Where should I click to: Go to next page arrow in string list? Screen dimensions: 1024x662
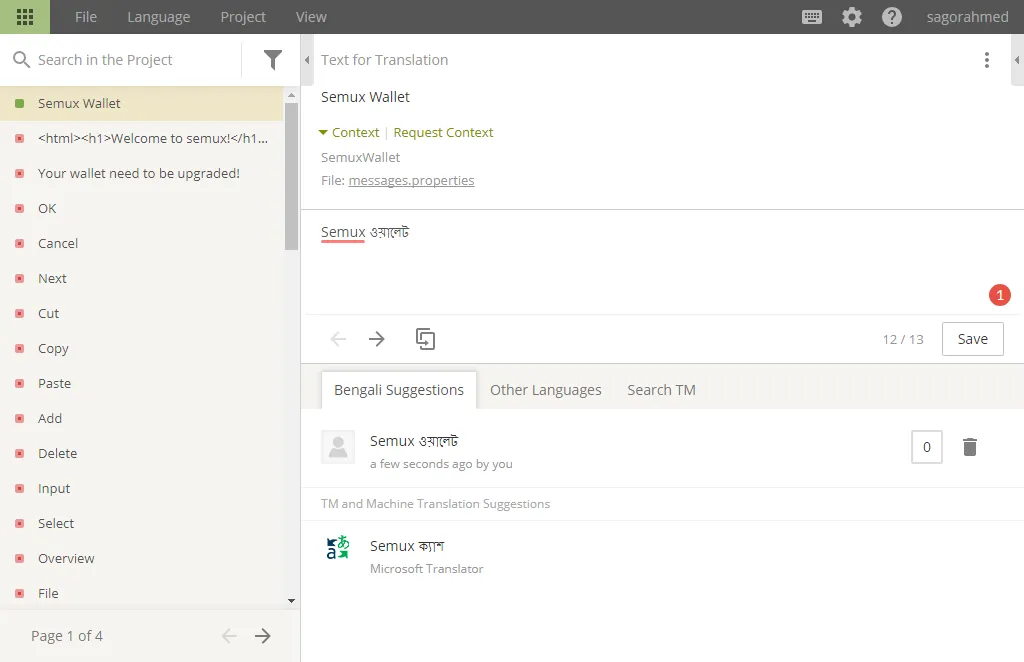click(x=263, y=636)
